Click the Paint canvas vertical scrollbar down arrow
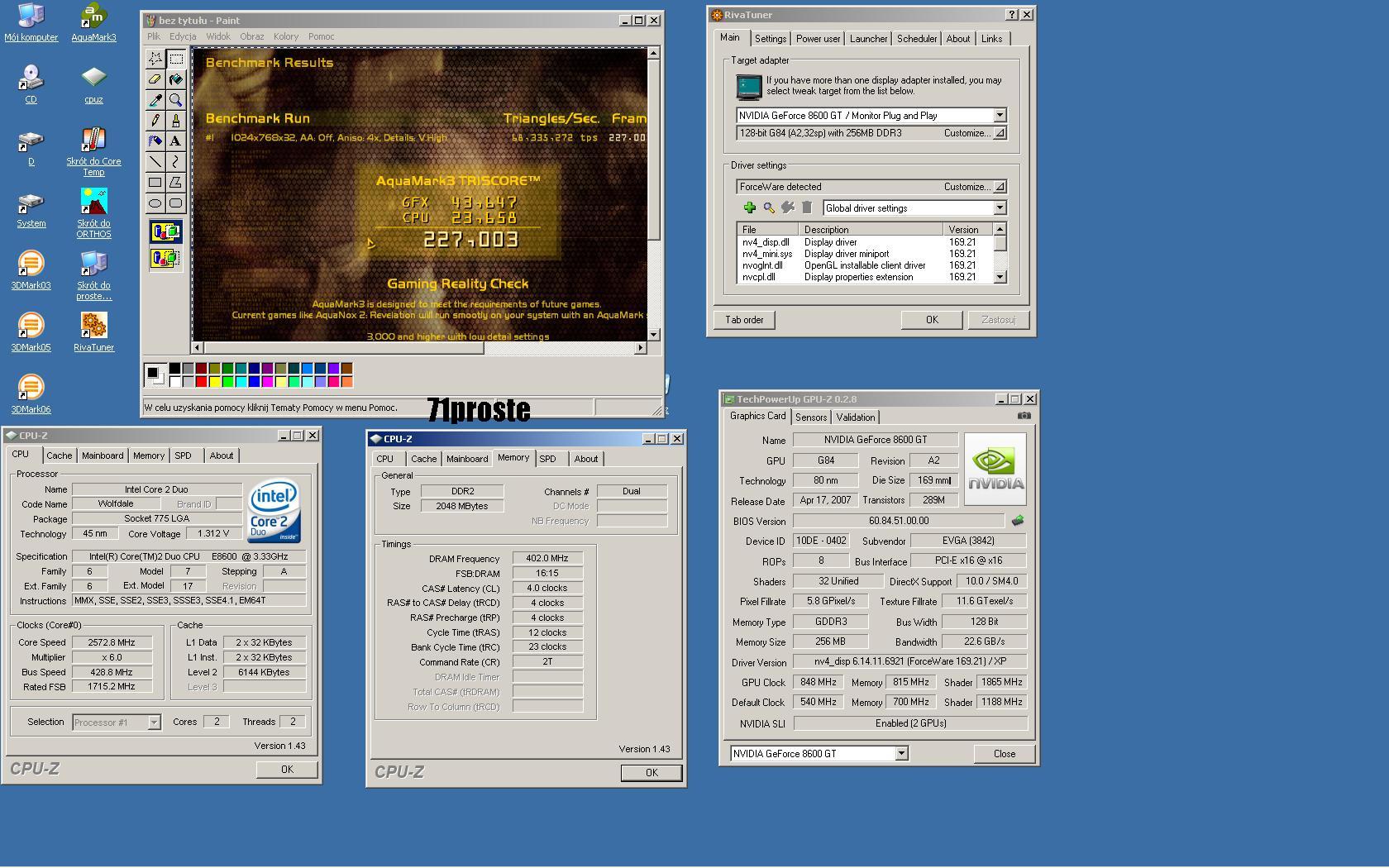 pyautogui.click(x=653, y=335)
